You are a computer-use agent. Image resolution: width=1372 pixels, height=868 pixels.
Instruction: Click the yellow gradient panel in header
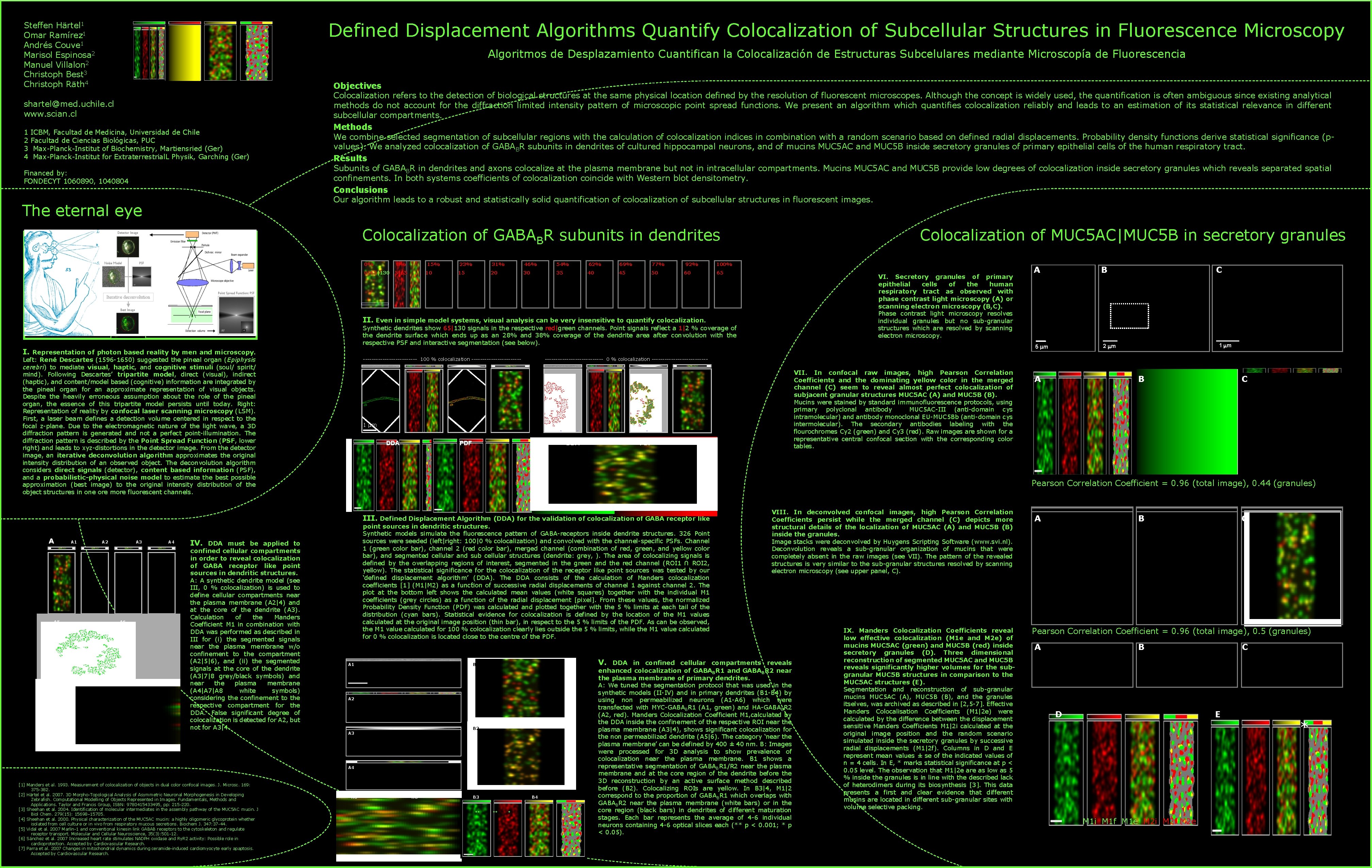tap(185, 52)
